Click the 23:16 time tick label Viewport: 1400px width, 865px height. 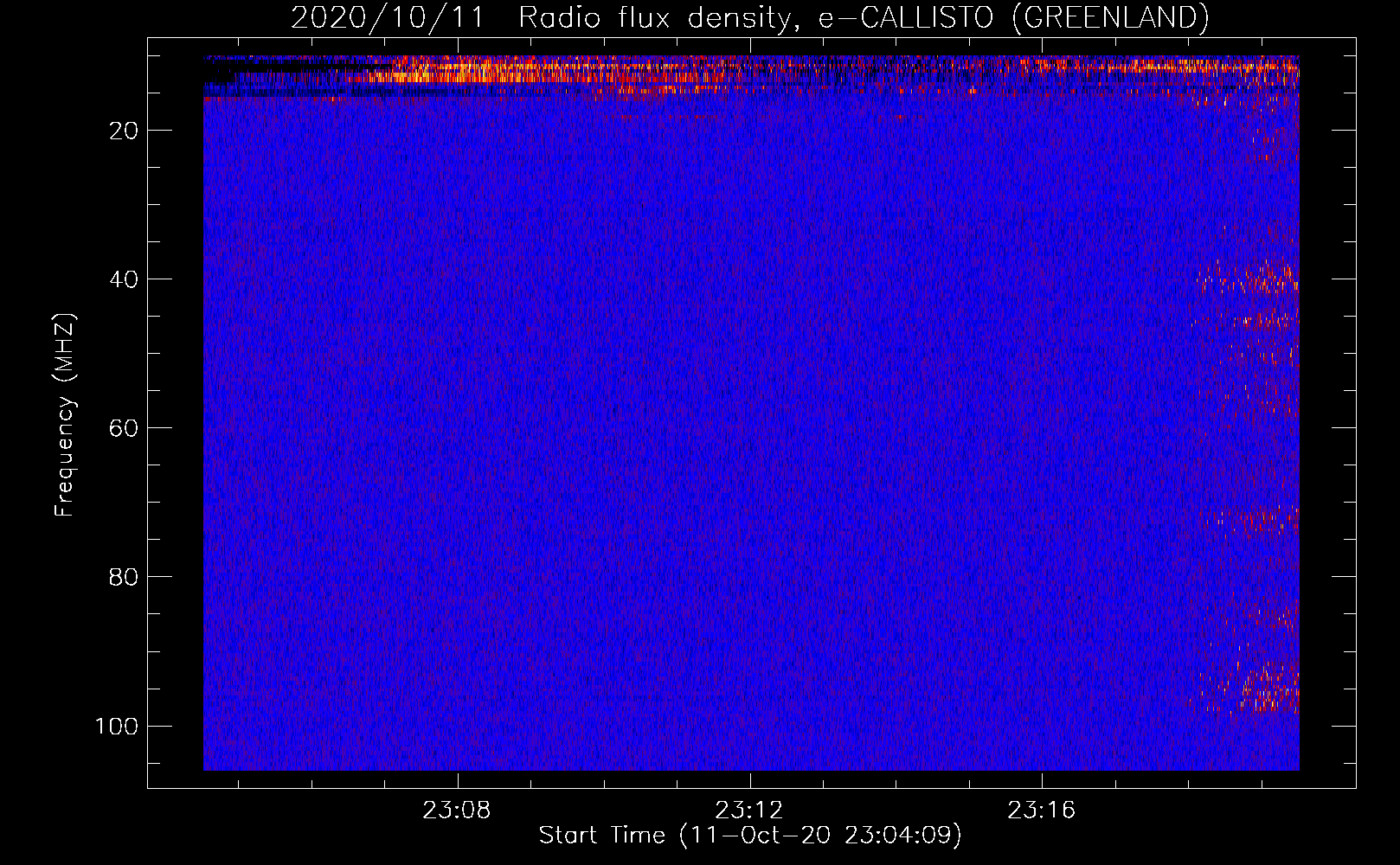pyautogui.click(x=1042, y=810)
